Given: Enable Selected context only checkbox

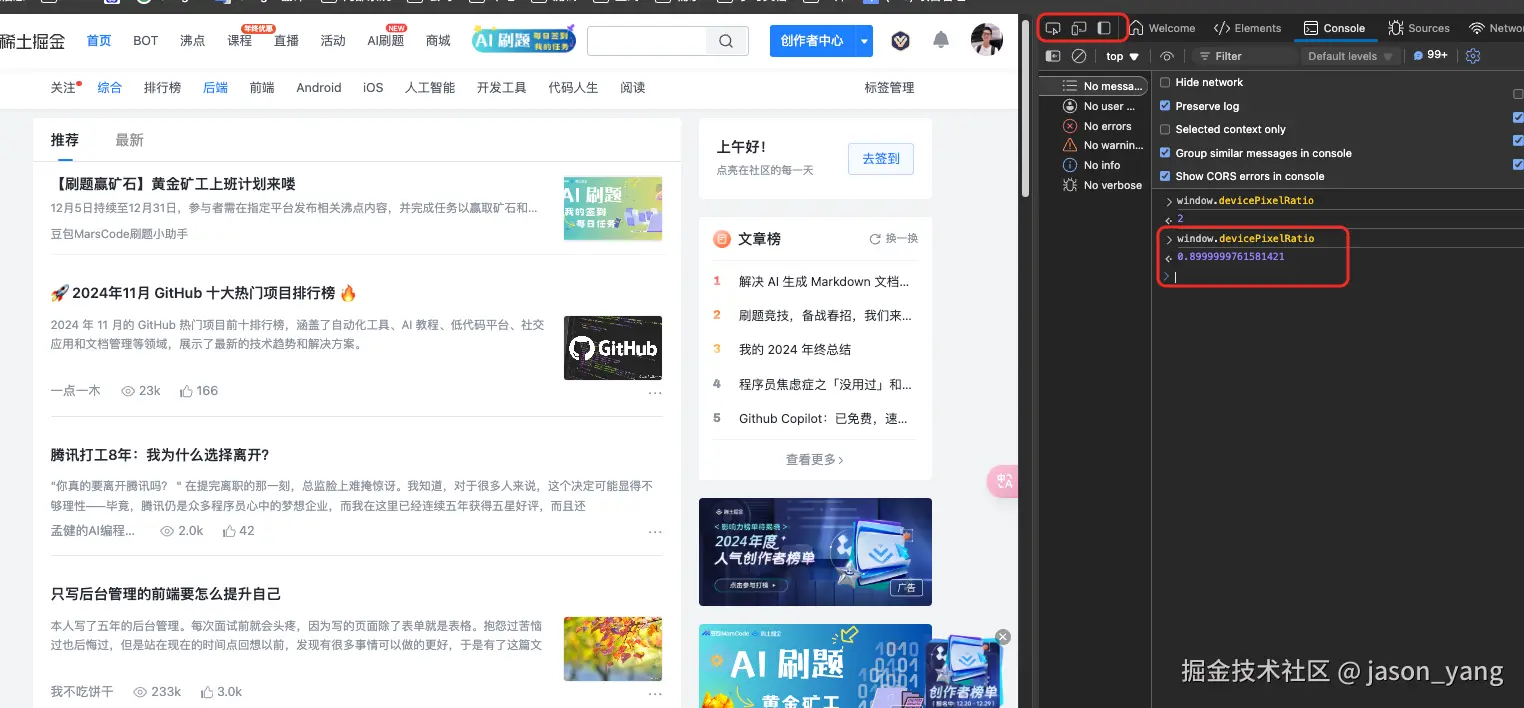Looking at the screenshot, I should click(1165, 129).
